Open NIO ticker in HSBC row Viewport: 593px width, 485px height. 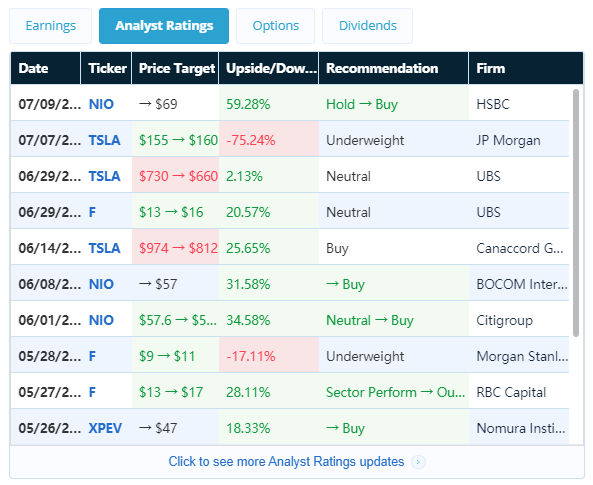tap(101, 104)
